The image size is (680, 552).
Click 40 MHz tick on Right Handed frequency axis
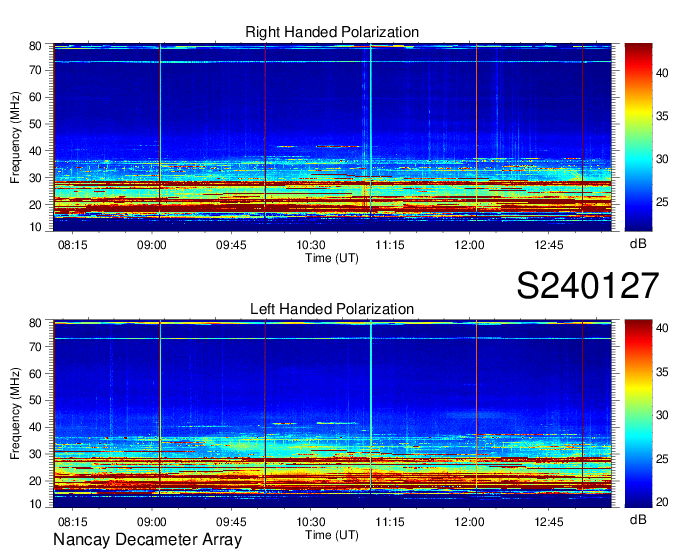(35, 151)
